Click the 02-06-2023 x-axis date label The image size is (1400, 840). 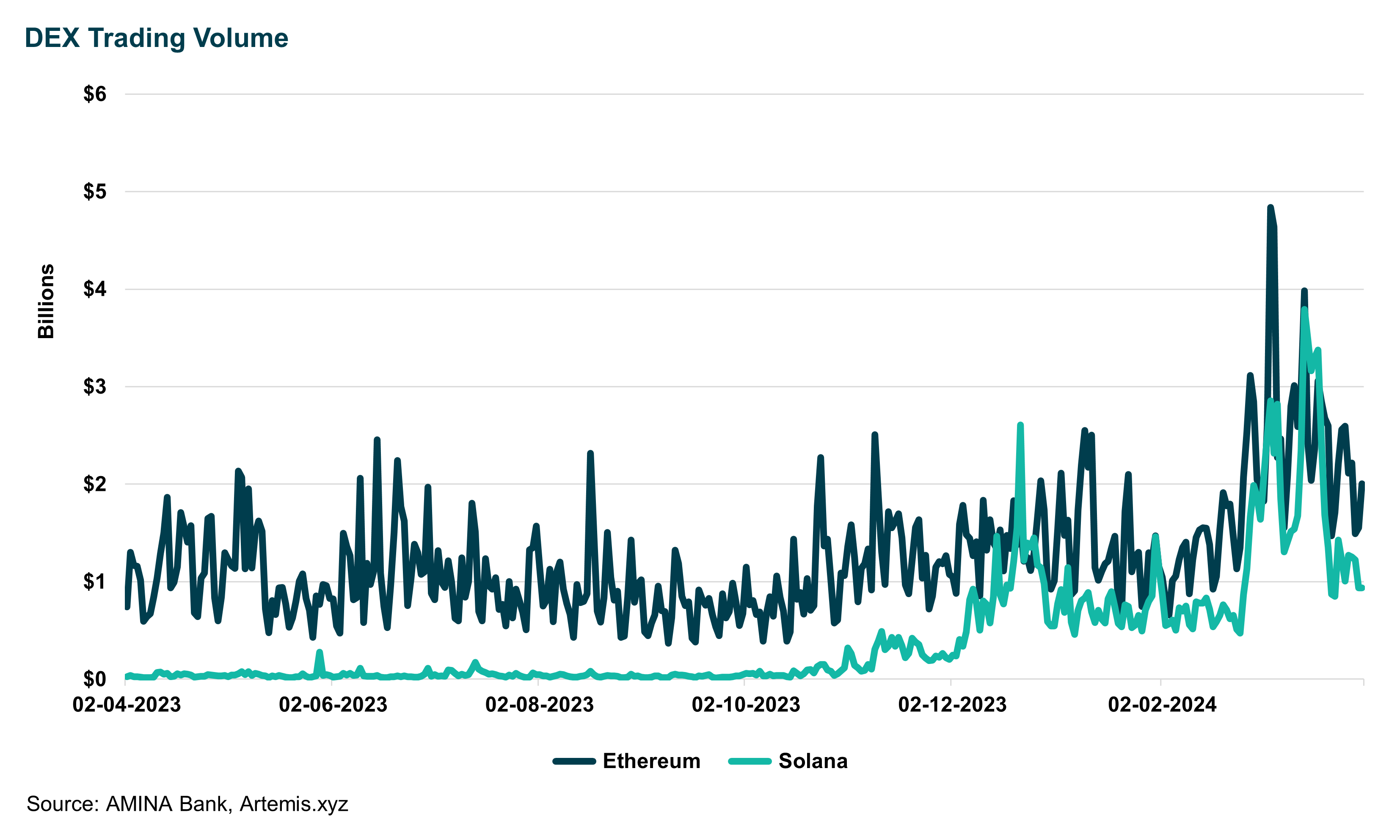[333, 705]
